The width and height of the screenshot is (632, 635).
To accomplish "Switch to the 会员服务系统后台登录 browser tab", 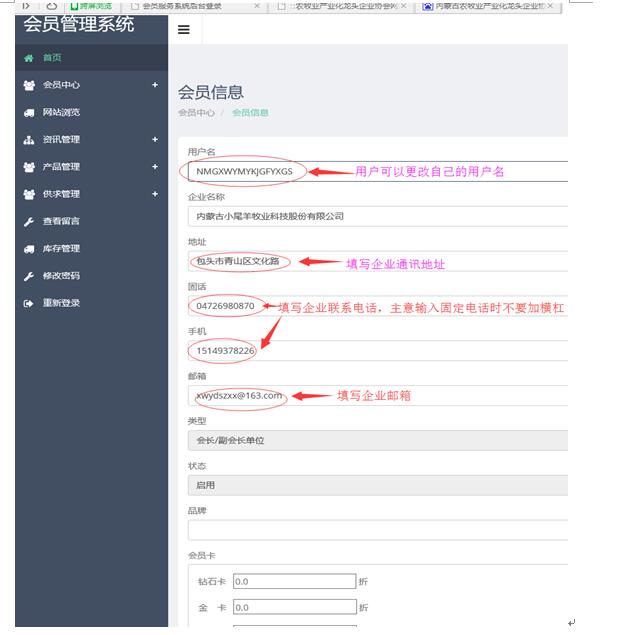I will tap(192, 6).
